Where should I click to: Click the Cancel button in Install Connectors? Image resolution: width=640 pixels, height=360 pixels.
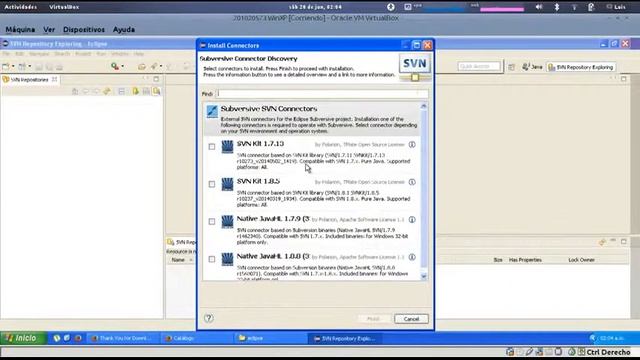(411, 319)
